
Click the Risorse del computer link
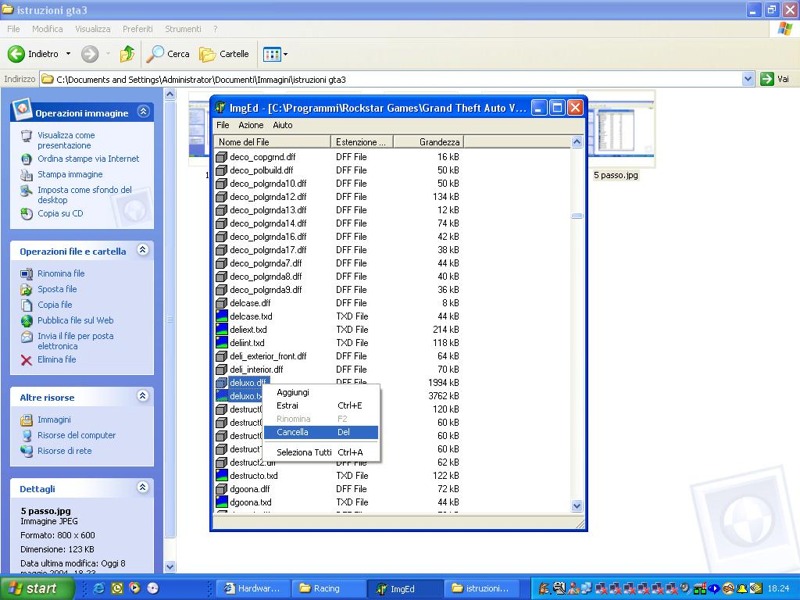pos(76,436)
